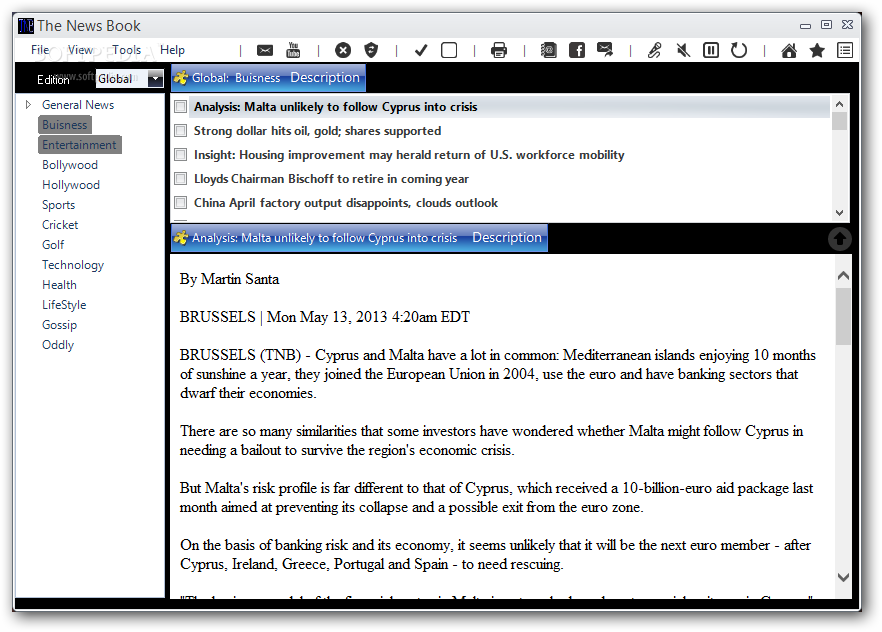Pause reading with pause icon
The image size is (882, 632).
(711, 51)
